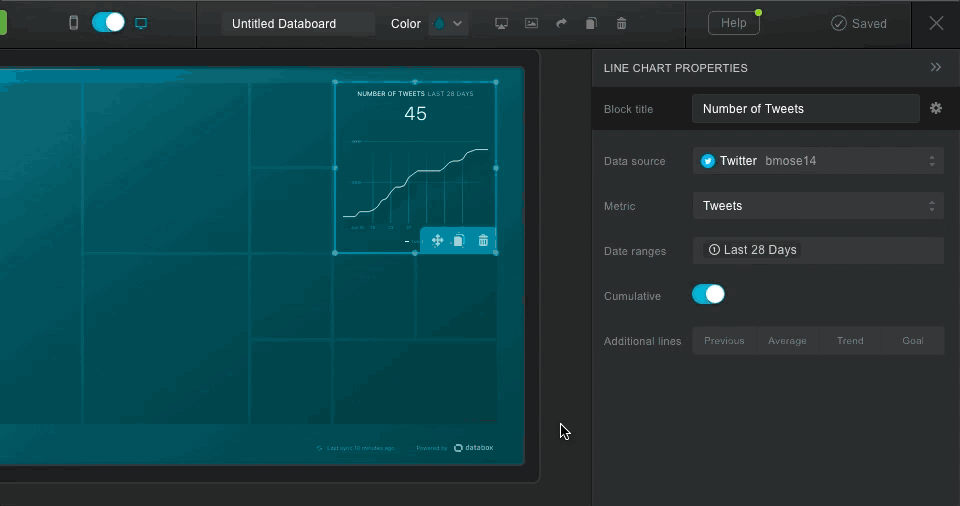The height and width of the screenshot is (506, 960).
Task: Open block title settings gear
Action: (x=936, y=108)
